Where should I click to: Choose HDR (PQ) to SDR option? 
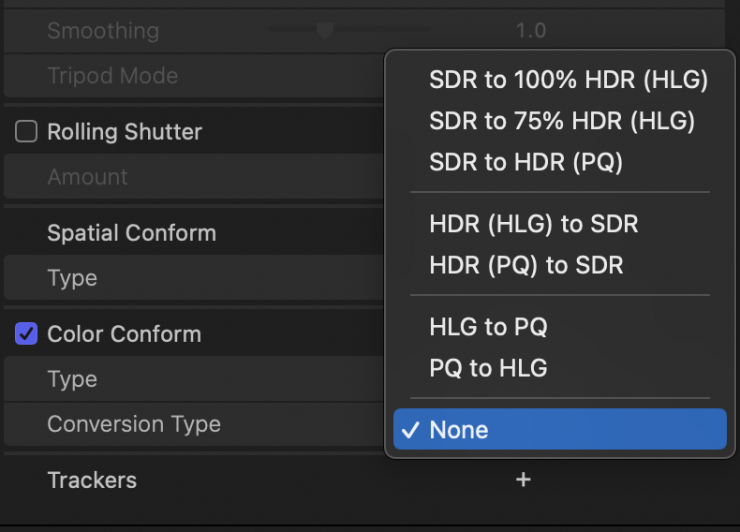coord(526,265)
